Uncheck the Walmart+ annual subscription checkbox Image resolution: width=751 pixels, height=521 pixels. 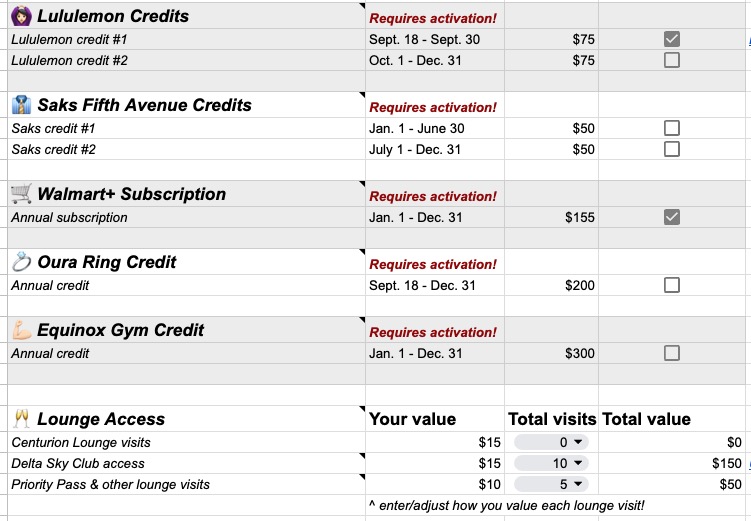672,217
